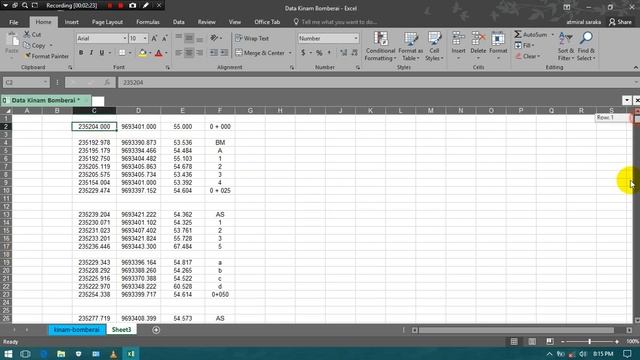Open Format as Table gallery
Viewport: 640px width, 360px height.
411,46
